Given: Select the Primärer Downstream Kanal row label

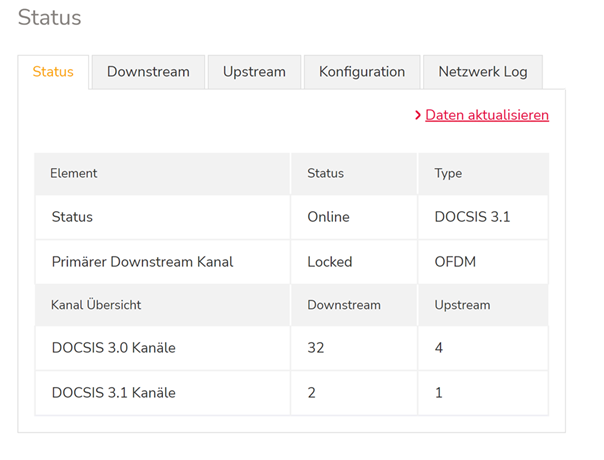Looking at the screenshot, I should (x=142, y=262).
